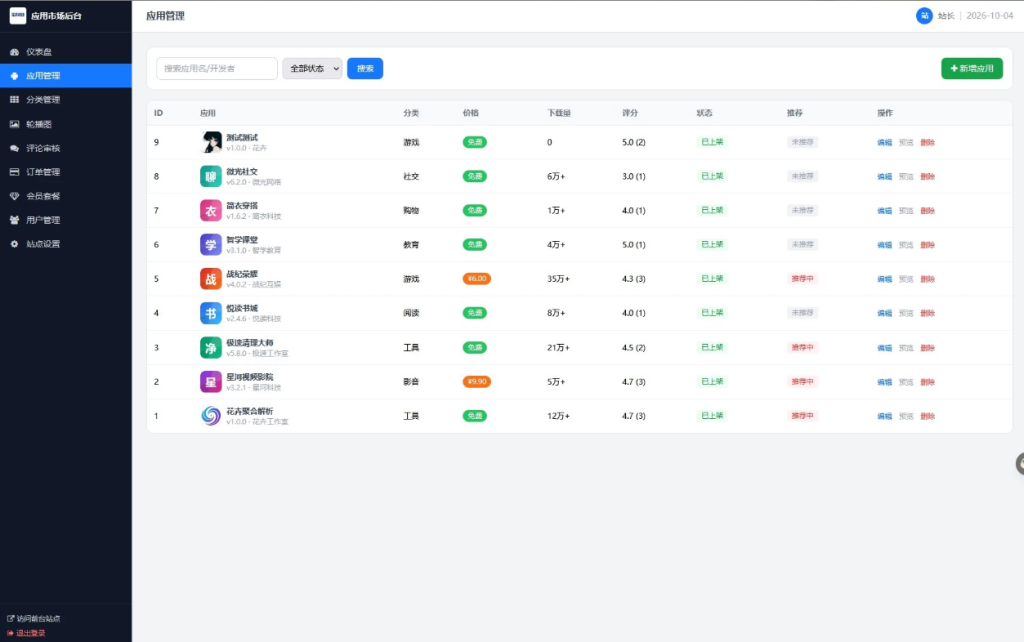Delete the 星河视频影院 app
The width and height of the screenshot is (1024, 642).
click(927, 382)
